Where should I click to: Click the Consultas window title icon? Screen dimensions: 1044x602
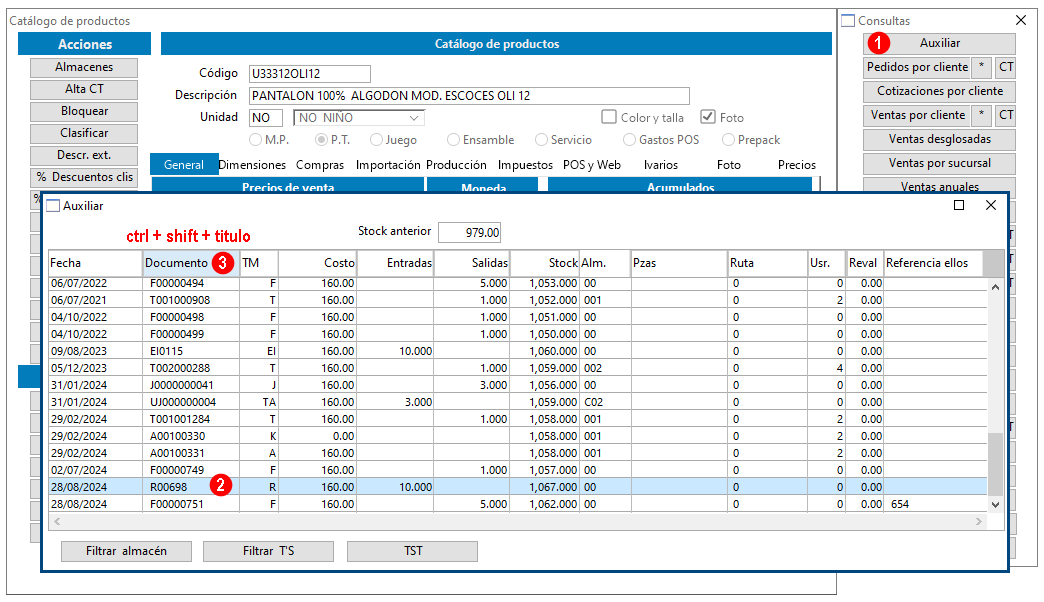(848, 21)
